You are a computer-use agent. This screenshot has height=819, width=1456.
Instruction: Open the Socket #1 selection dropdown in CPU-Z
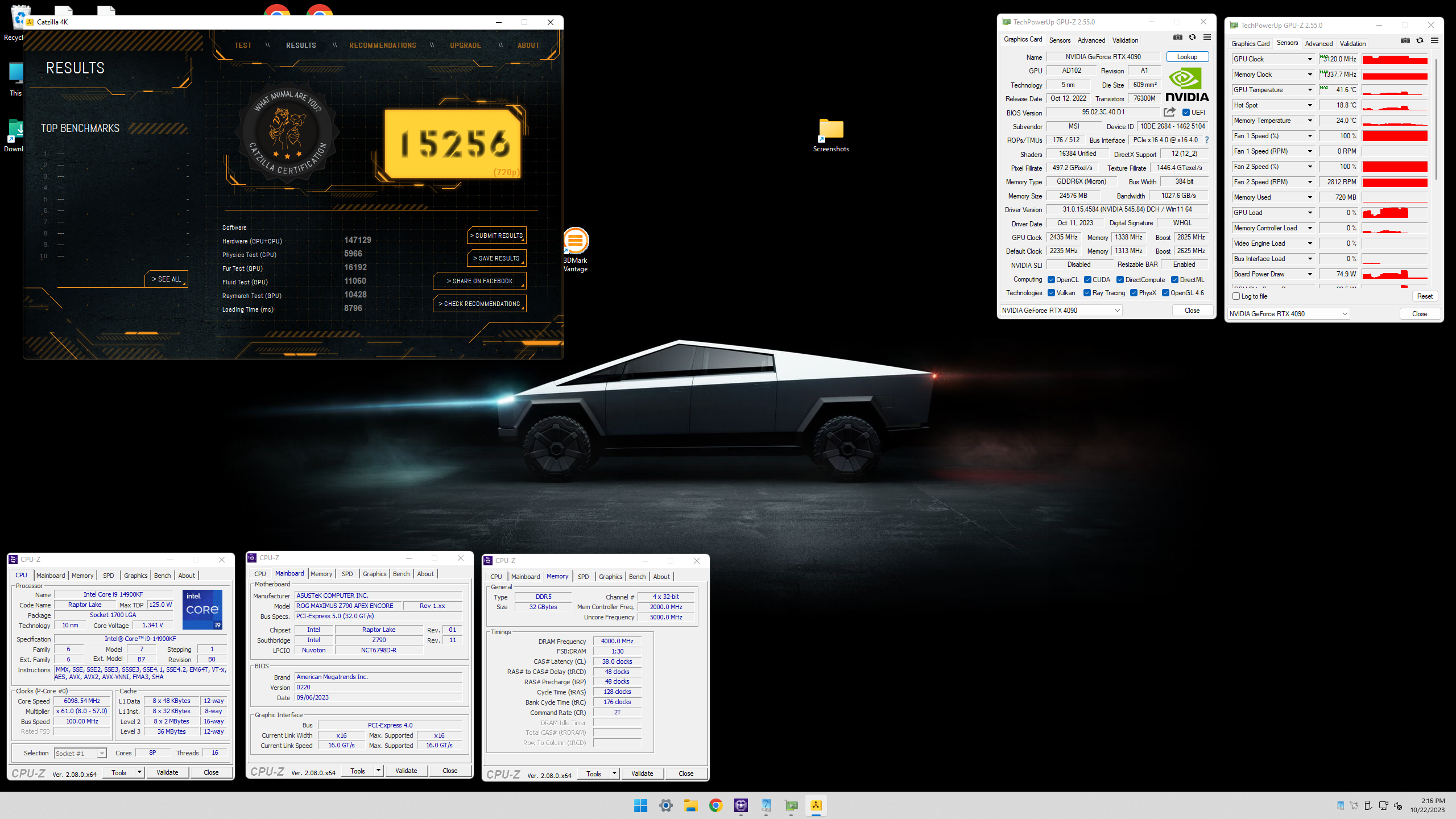80,753
